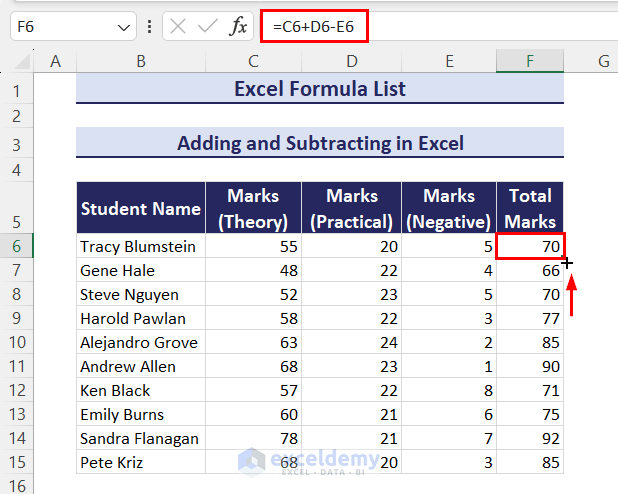Click the Name Box showing F6

[73, 26]
